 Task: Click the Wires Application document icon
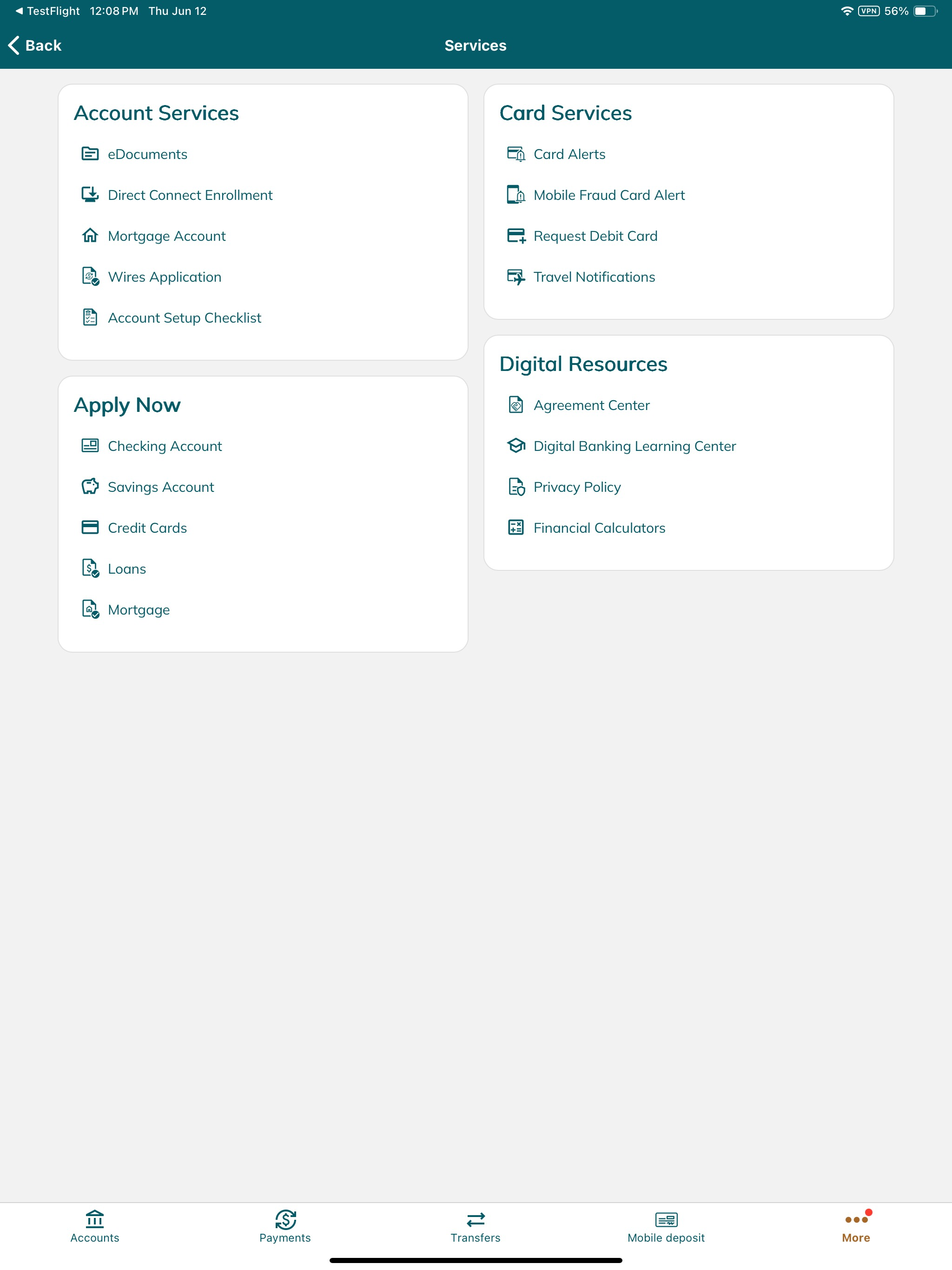[x=90, y=276]
